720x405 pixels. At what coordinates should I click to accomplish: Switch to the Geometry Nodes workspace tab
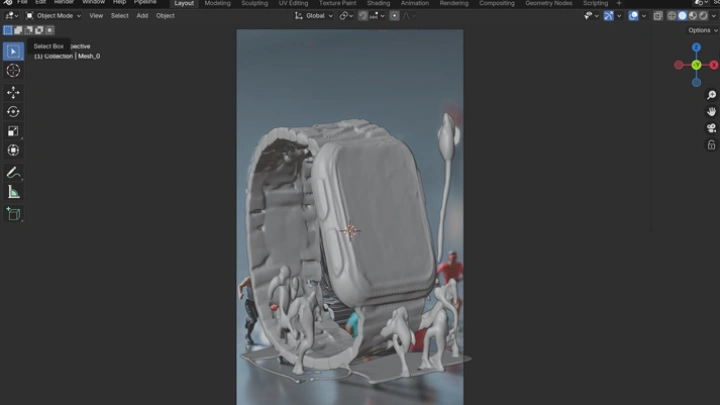pyautogui.click(x=549, y=3)
